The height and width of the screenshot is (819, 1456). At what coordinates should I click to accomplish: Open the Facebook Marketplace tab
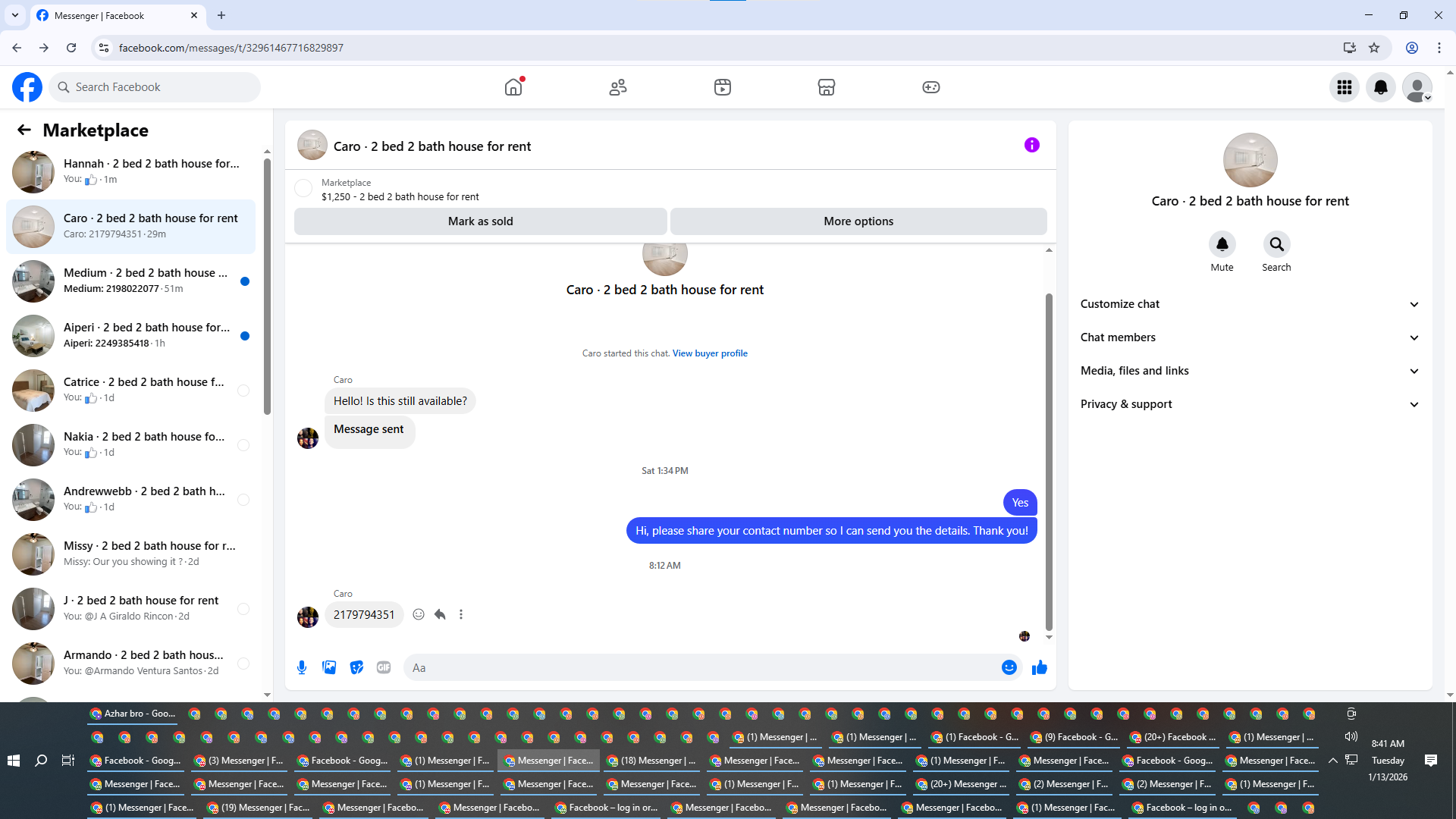coord(826,87)
